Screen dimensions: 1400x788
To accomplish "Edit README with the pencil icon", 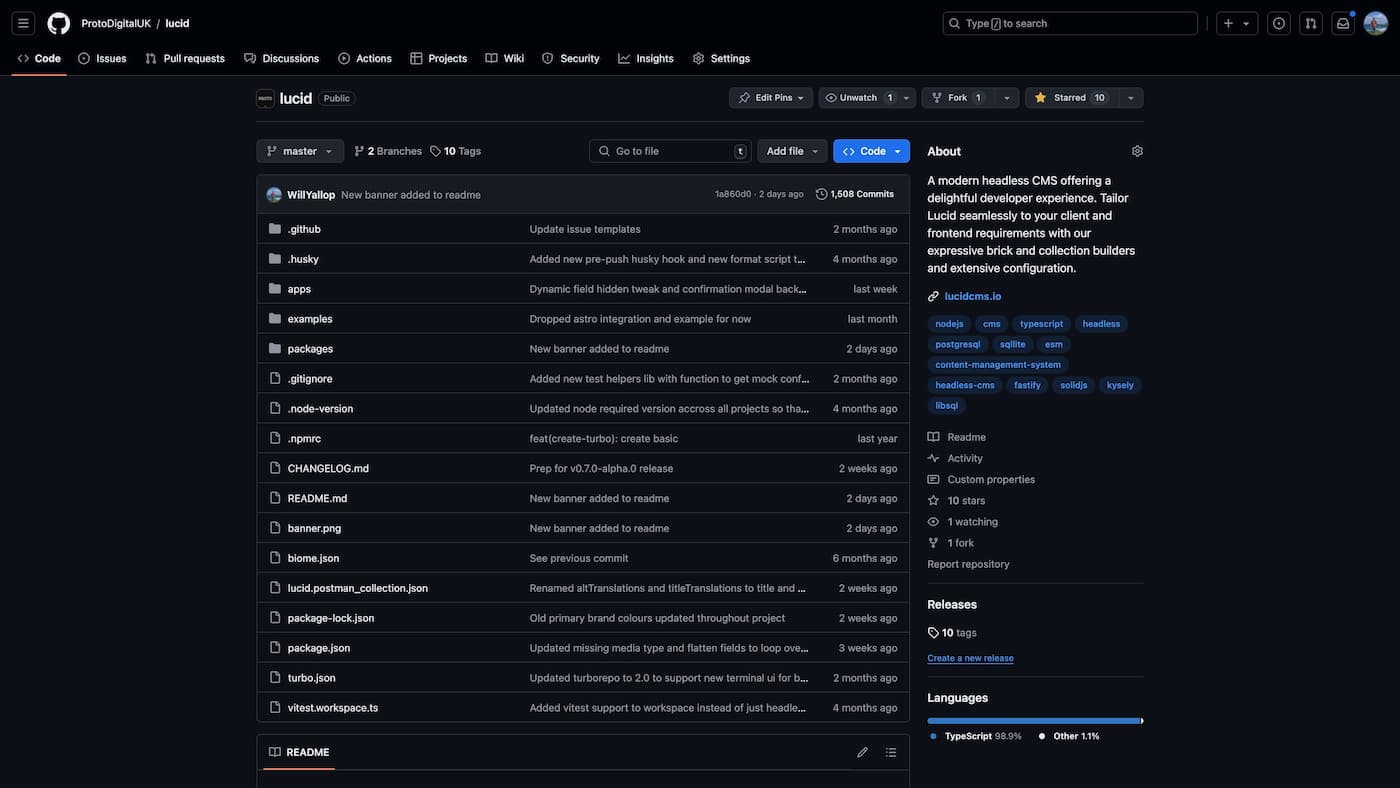I will 862,752.
